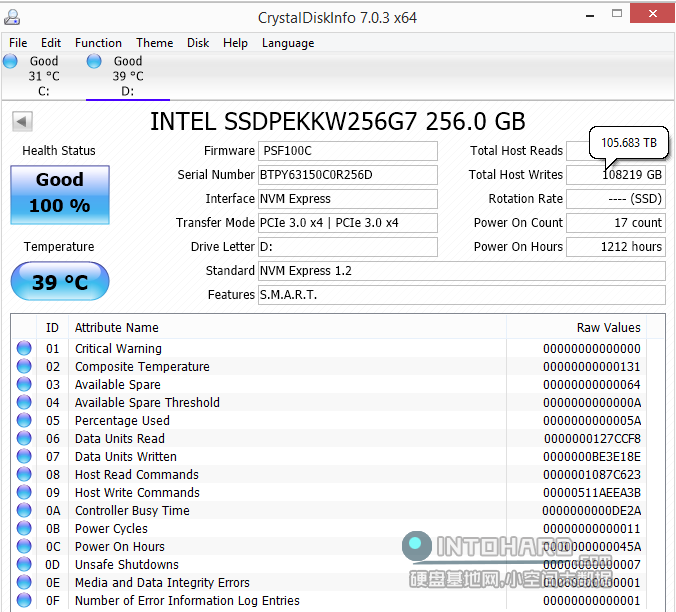
Task: Click the blue status orb for drive D:
Action: (94, 61)
